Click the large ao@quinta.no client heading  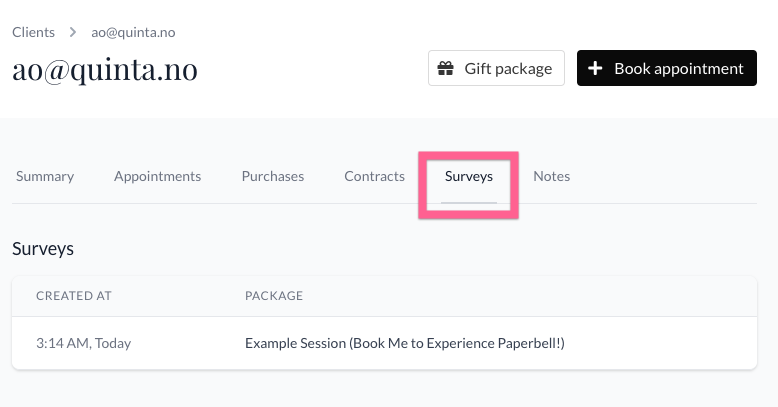pyautogui.click(x=105, y=69)
